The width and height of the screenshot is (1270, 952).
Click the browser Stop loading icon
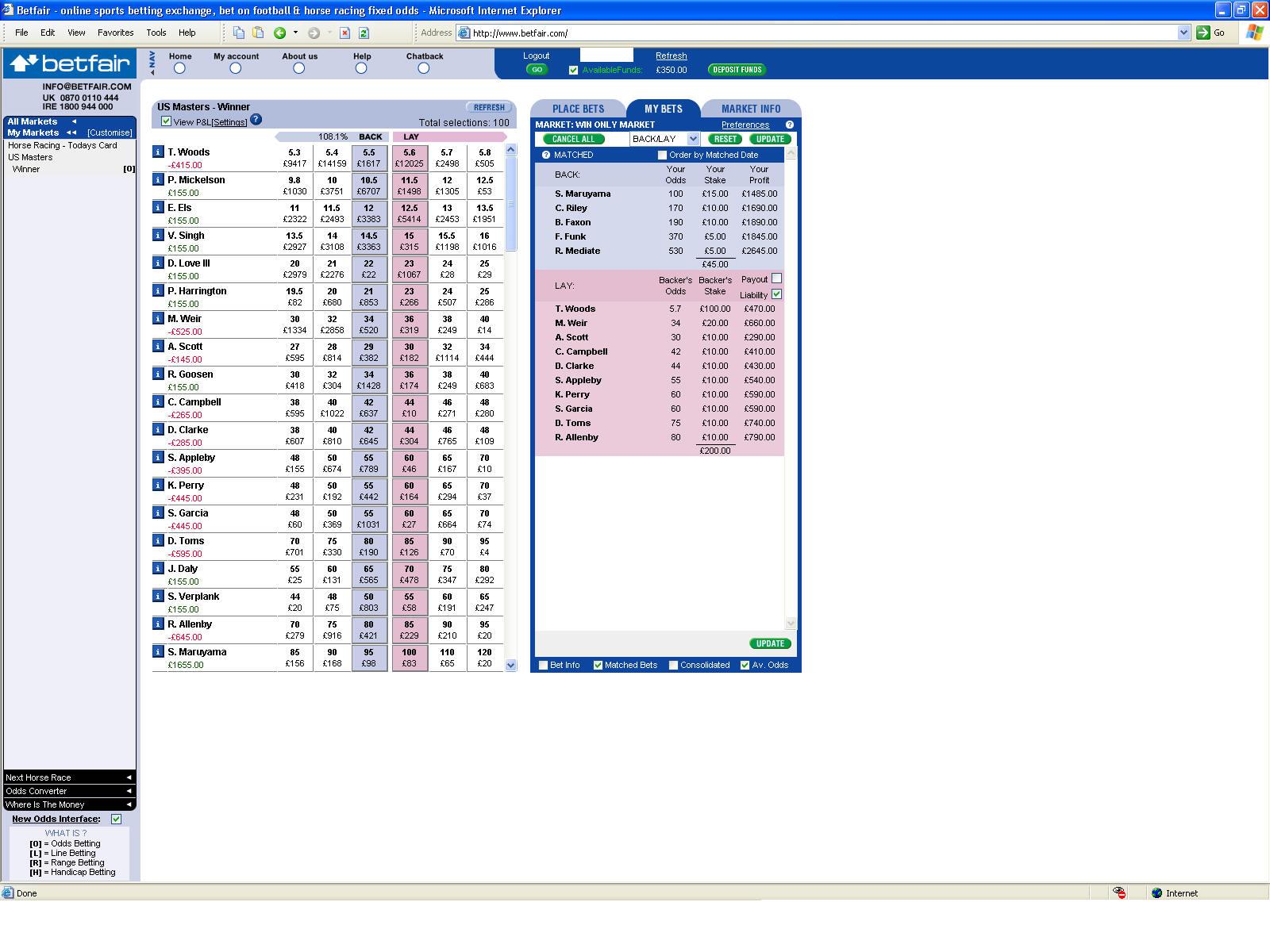click(344, 33)
